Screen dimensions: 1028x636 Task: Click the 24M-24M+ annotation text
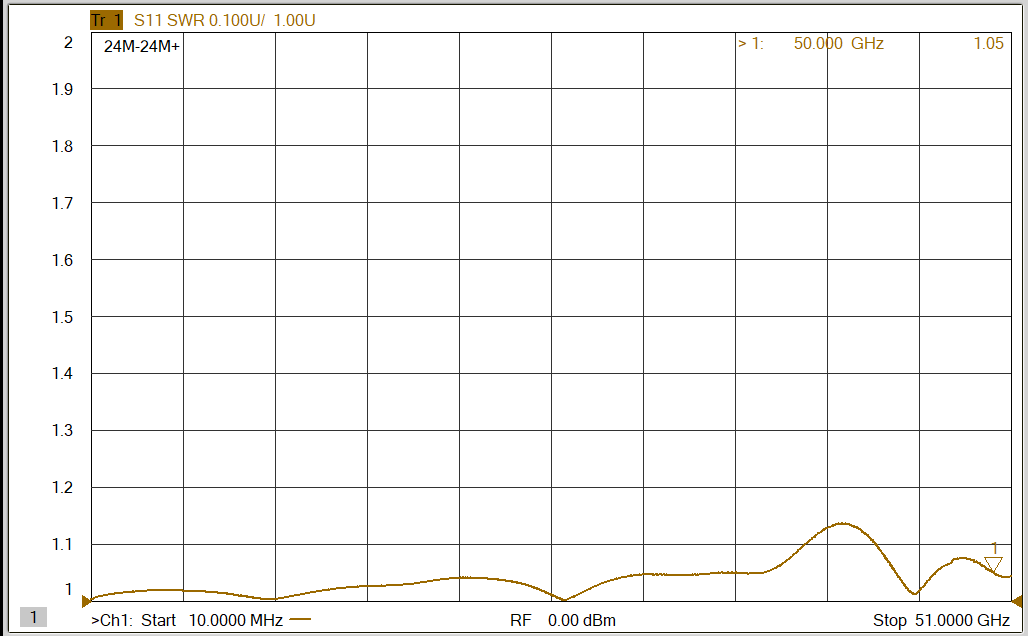[142, 47]
